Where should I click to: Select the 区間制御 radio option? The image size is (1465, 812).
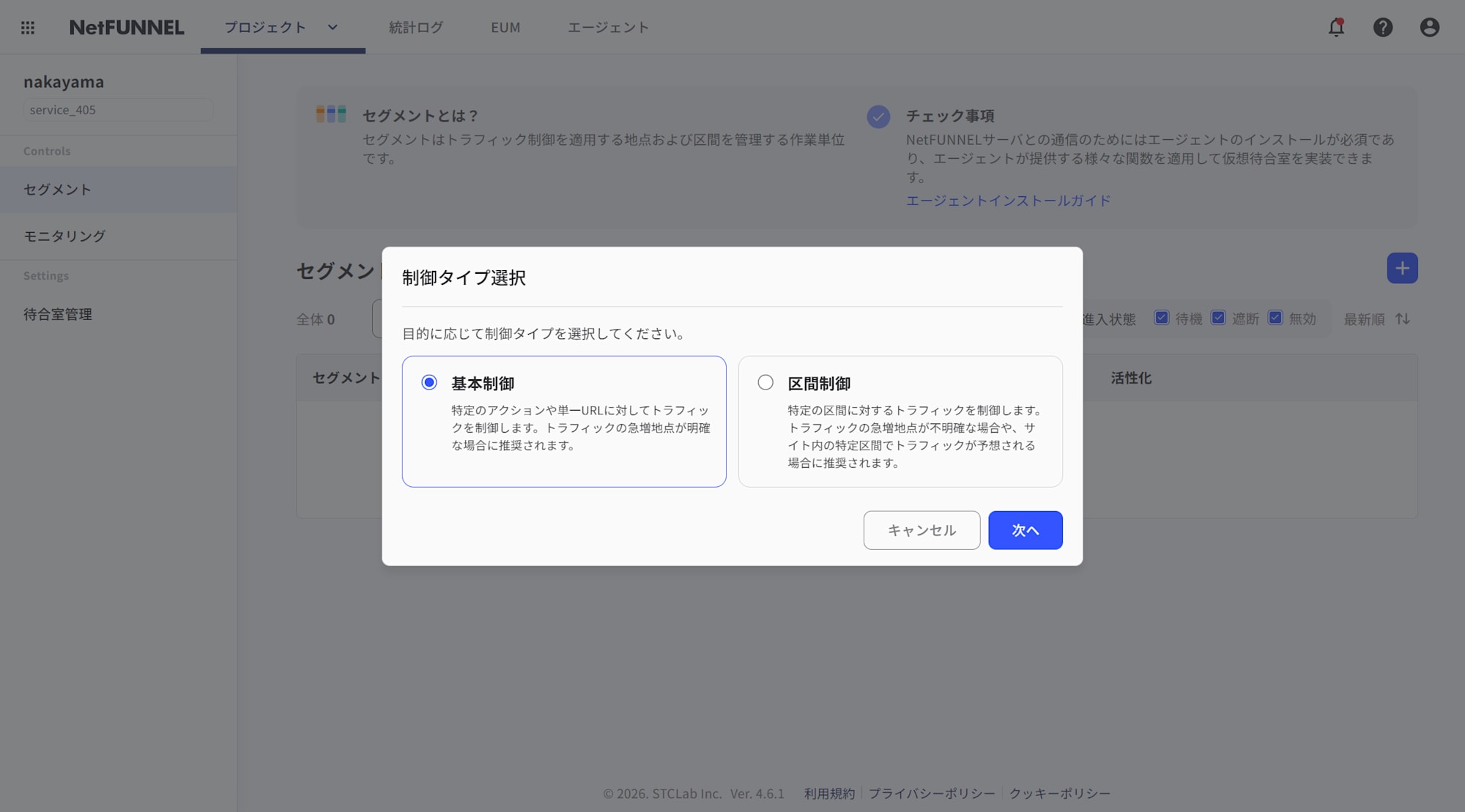point(765,382)
